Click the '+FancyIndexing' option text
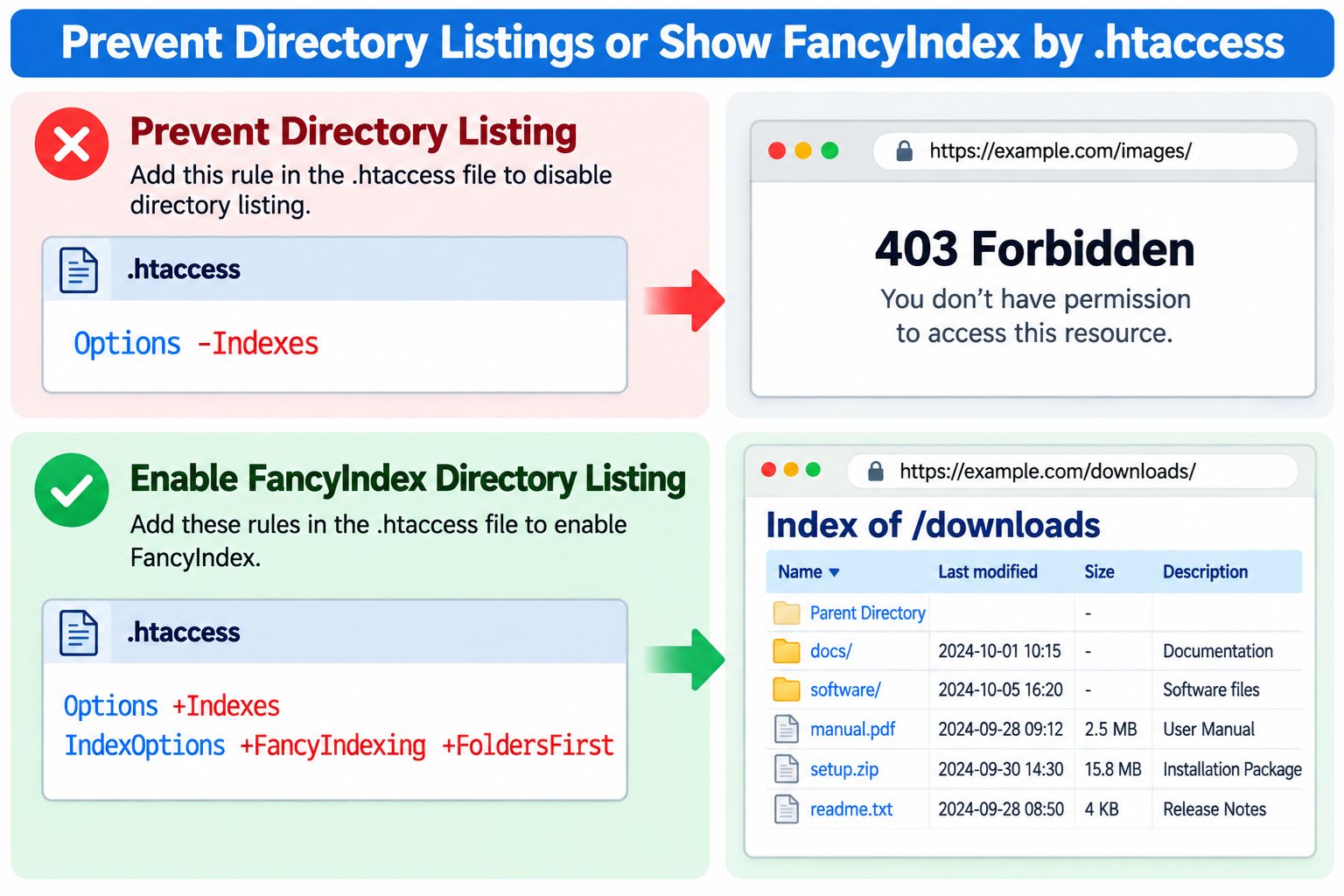 pyautogui.click(x=332, y=745)
